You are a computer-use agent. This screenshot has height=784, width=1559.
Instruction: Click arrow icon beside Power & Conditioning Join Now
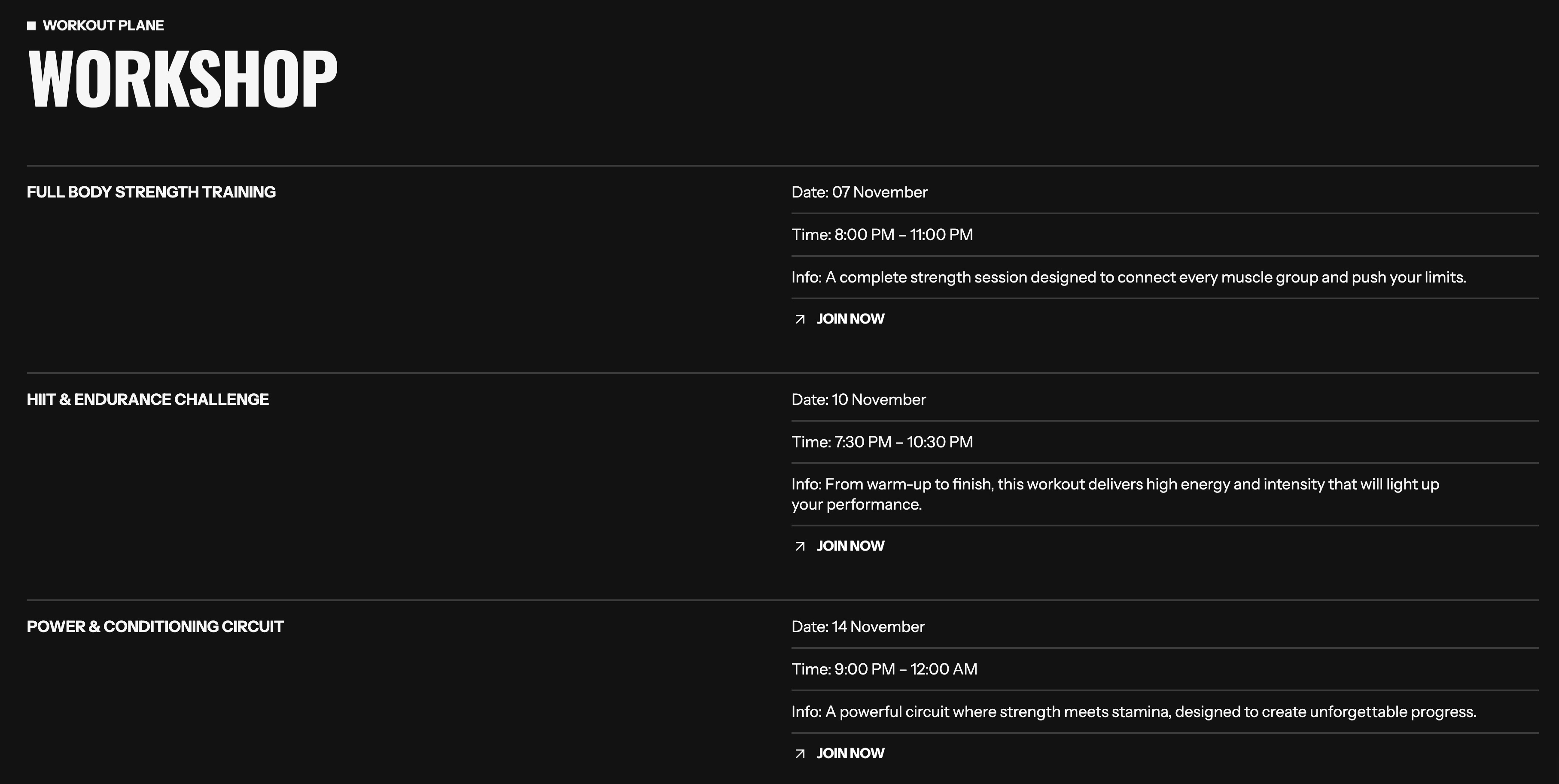coord(800,753)
